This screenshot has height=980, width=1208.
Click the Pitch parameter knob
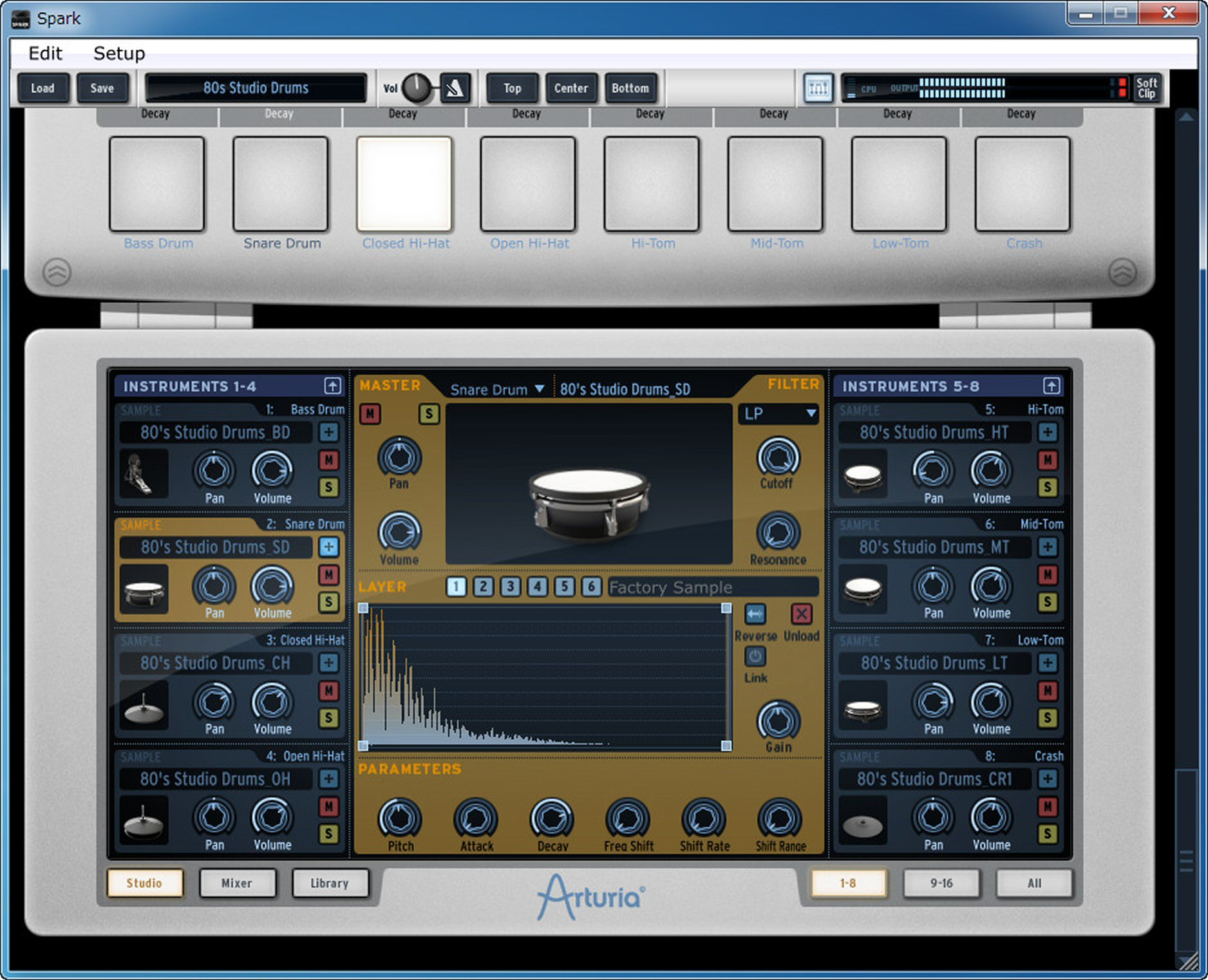coord(400,818)
